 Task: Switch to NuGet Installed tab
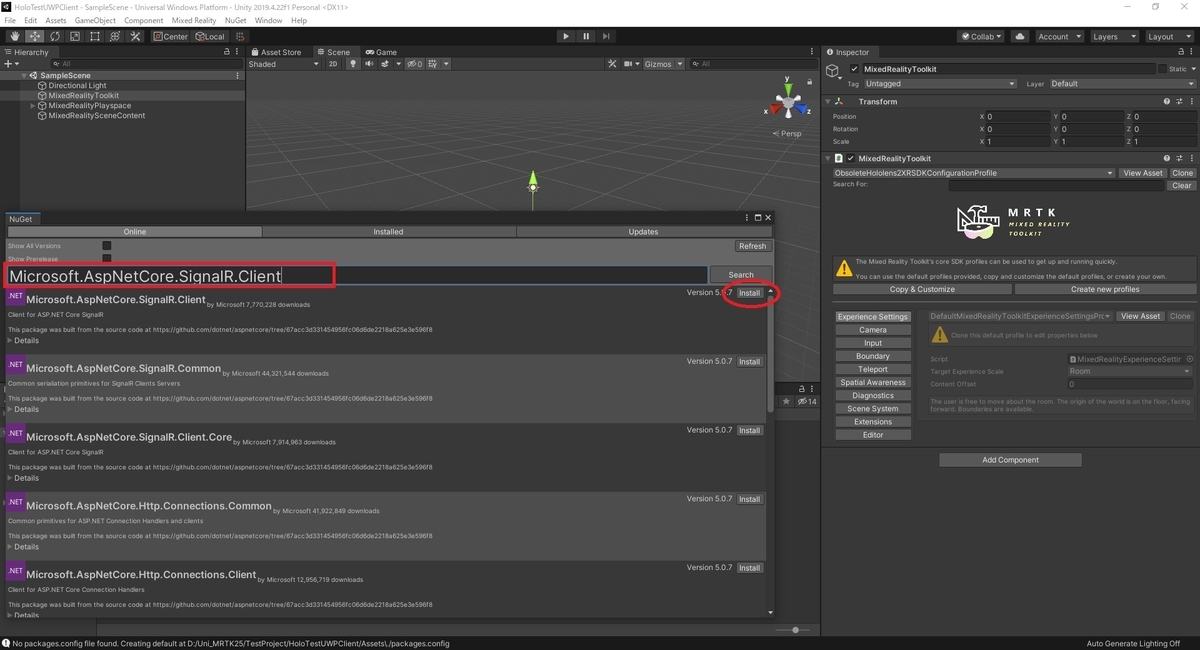(x=389, y=232)
